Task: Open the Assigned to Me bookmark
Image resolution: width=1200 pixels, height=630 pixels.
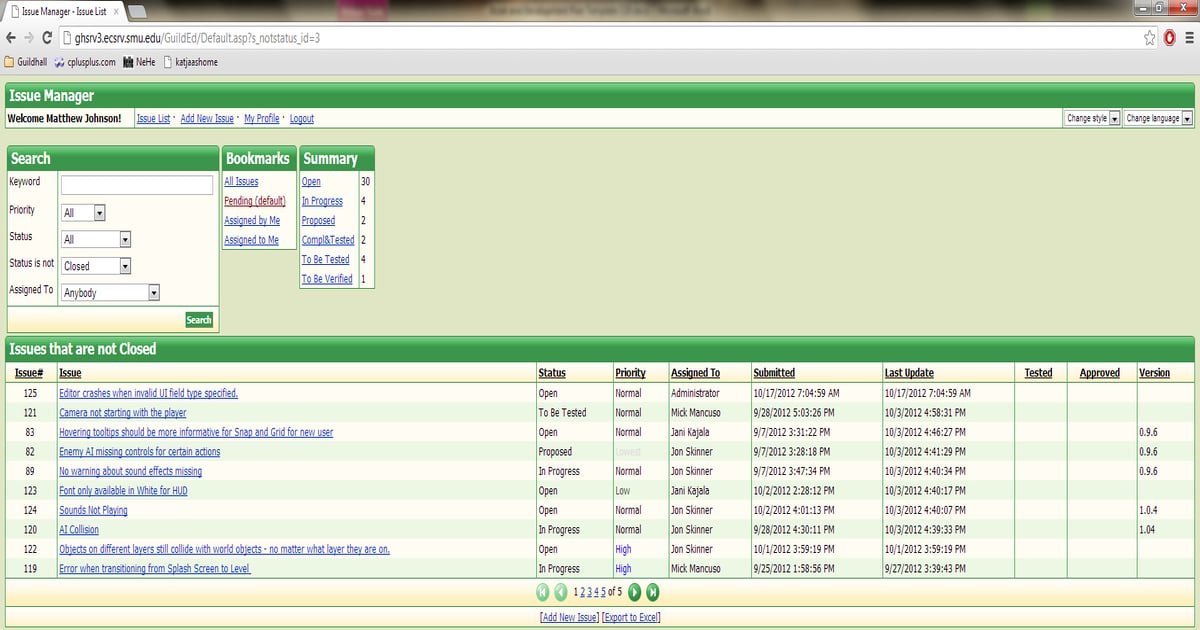Action: [252, 240]
